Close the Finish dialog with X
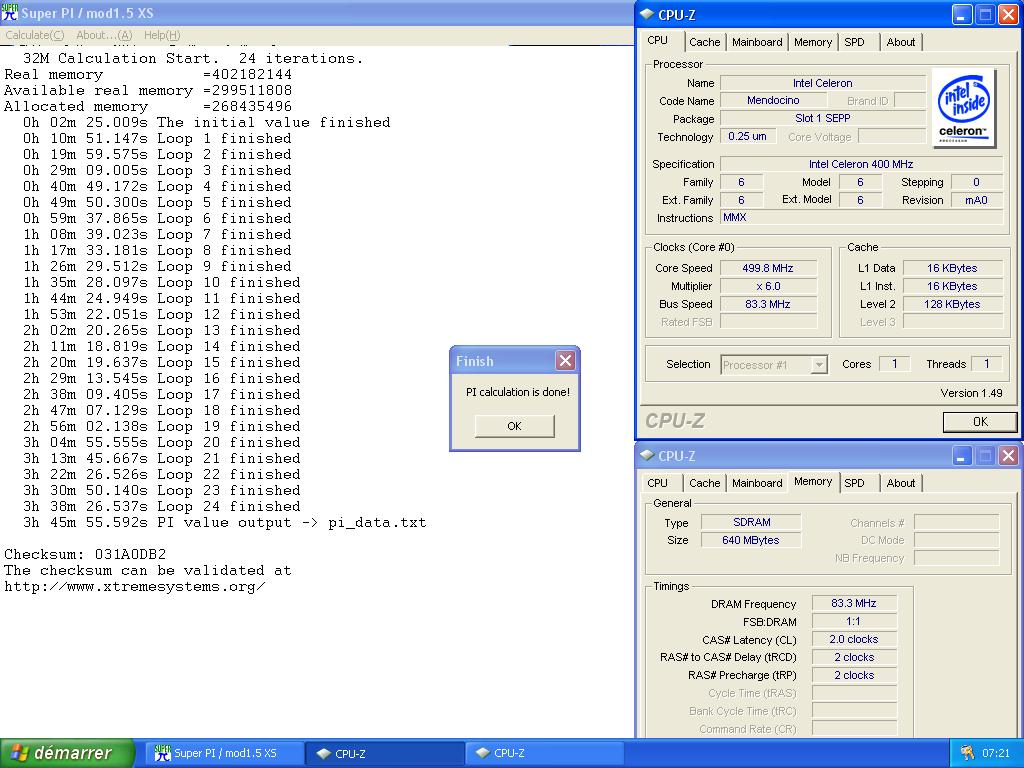This screenshot has width=1024, height=768. click(566, 360)
